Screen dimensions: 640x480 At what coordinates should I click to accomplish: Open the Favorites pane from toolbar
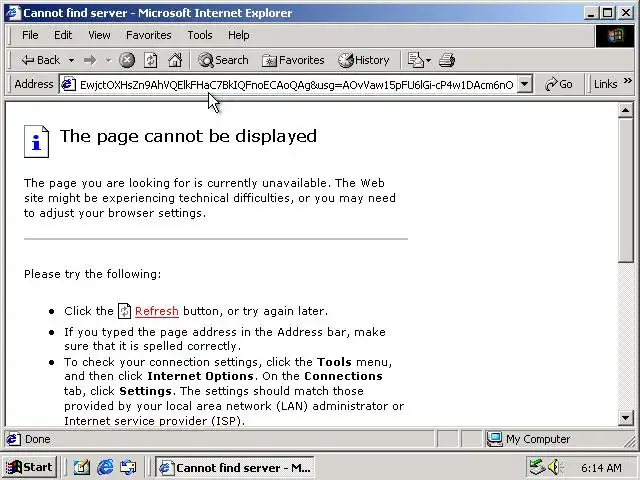[293, 60]
